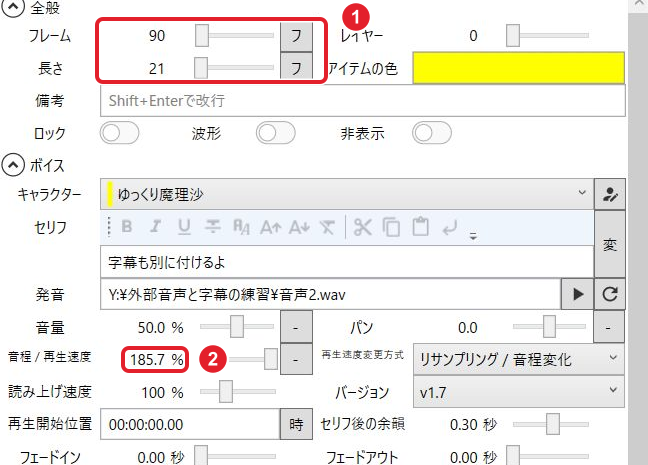This screenshot has width=648, height=465.
Task: Click the パン value 0.0
Action: click(467, 328)
